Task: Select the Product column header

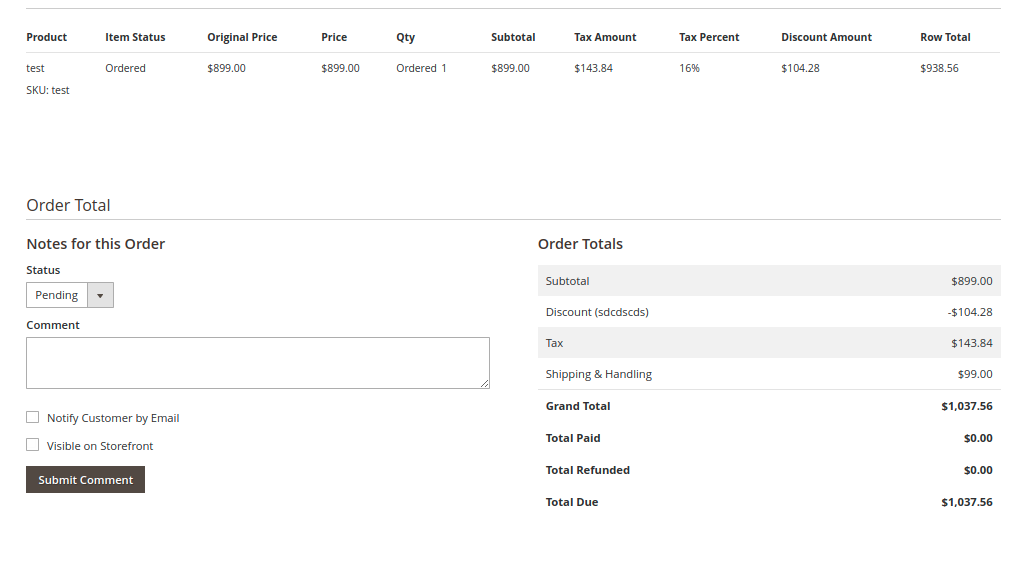Action: click(46, 37)
